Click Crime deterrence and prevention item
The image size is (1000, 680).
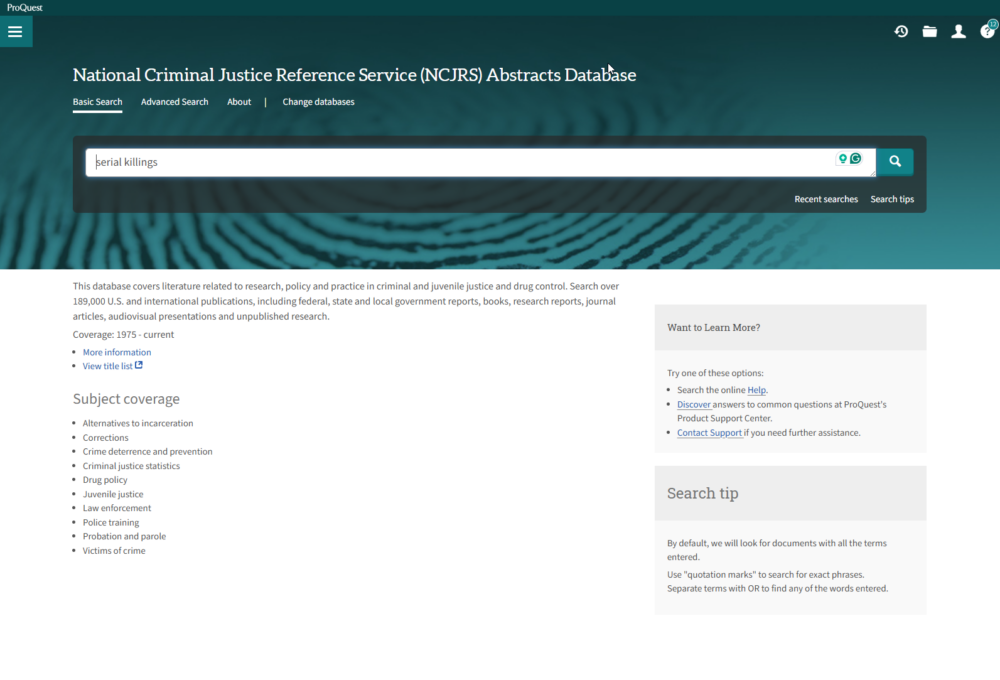[x=147, y=452]
